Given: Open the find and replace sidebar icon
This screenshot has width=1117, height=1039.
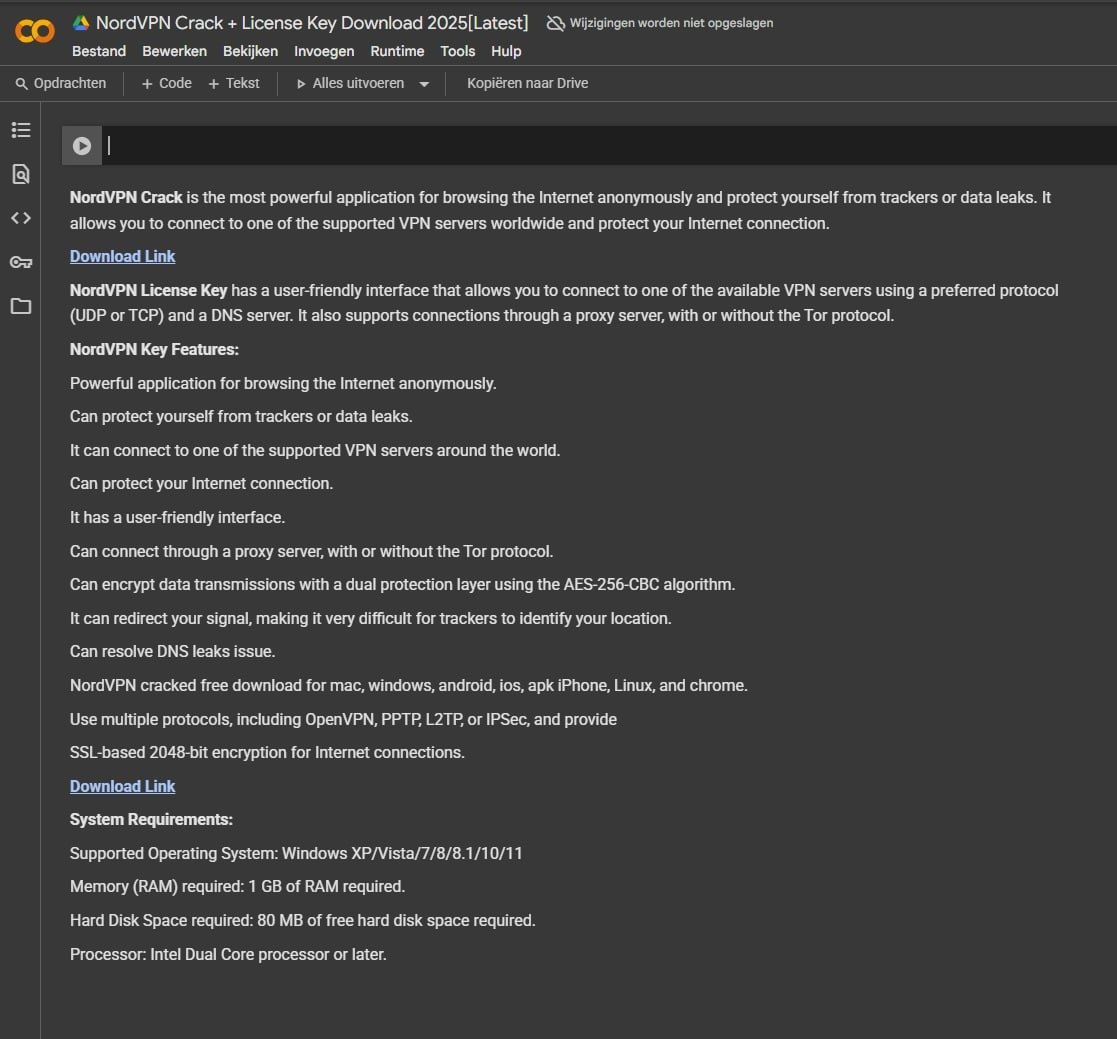Looking at the screenshot, I should (21, 174).
